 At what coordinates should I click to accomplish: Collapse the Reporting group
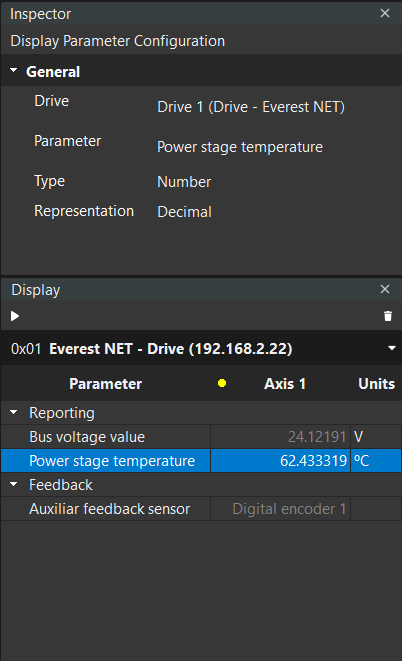coord(14,412)
